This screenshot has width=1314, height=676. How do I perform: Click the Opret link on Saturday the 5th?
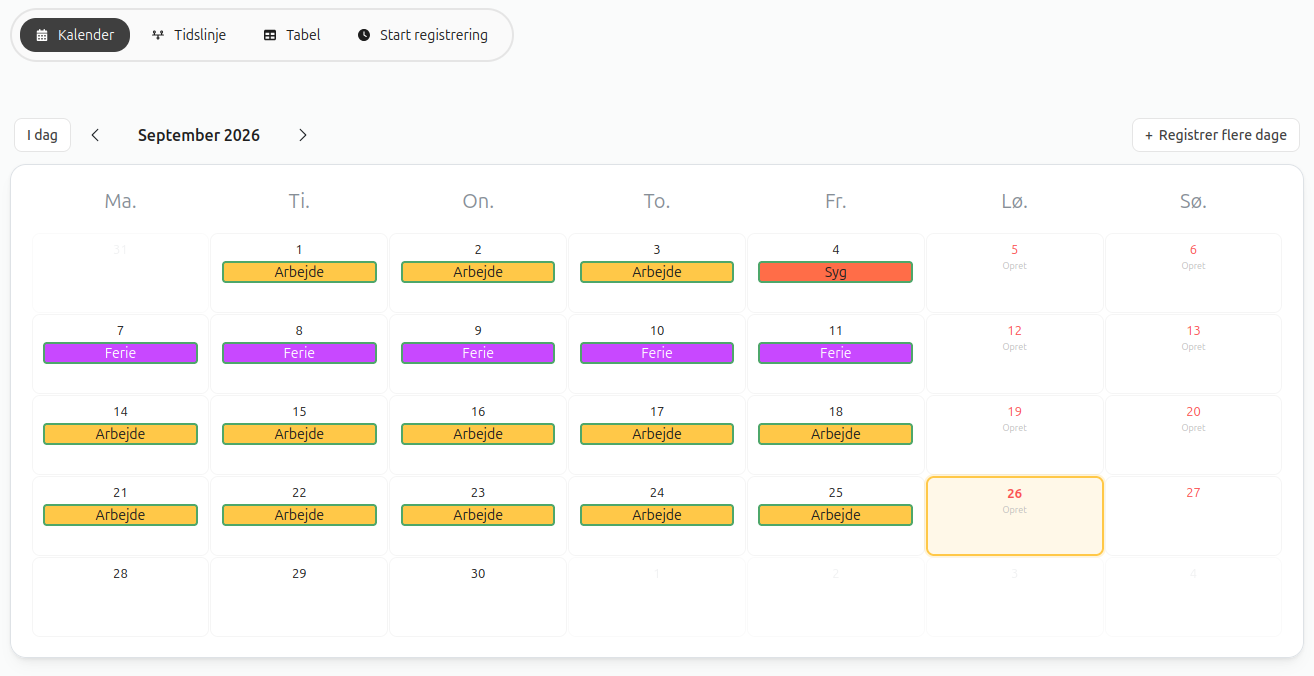tap(1014, 266)
